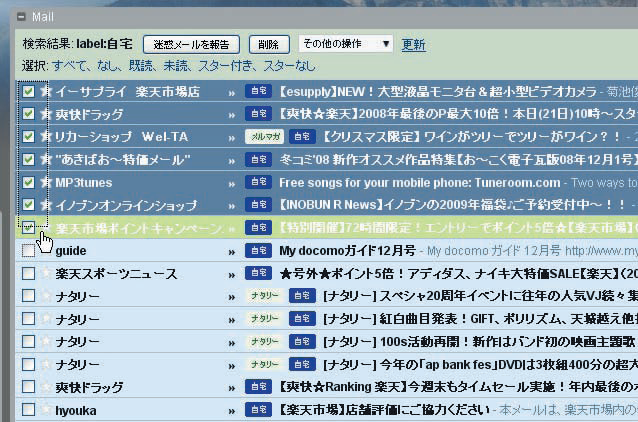The height and width of the screenshot is (422, 638).
Task: Click the メルマガ label on リカーショップ row
Action: tap(264, 137)
